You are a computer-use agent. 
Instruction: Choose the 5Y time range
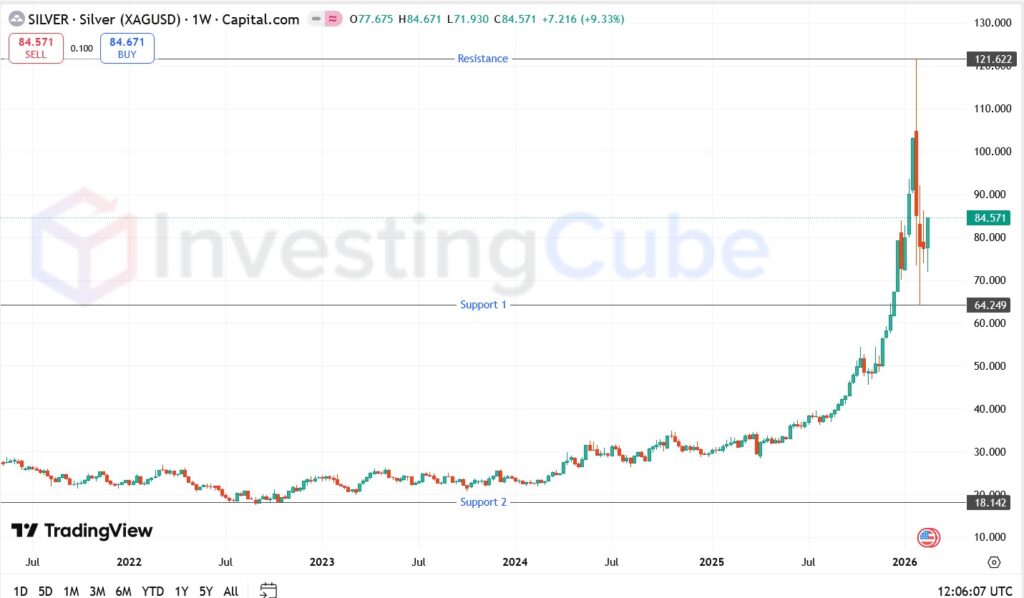pyautogui.click(x=204, y=591)
